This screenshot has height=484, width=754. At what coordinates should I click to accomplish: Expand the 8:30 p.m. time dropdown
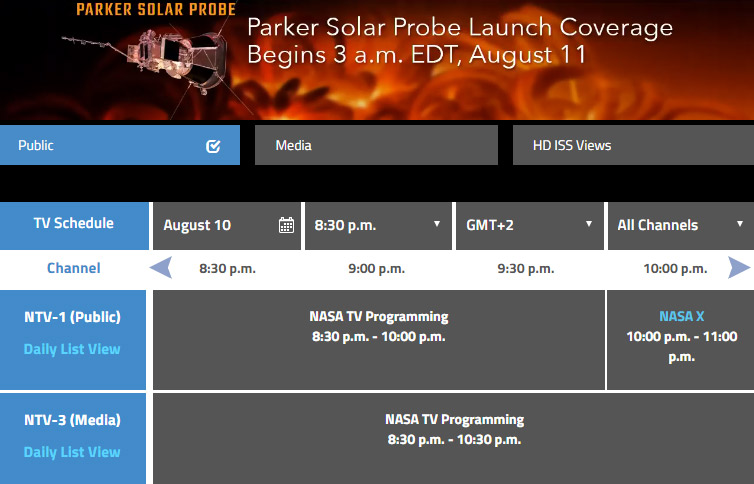378,225
